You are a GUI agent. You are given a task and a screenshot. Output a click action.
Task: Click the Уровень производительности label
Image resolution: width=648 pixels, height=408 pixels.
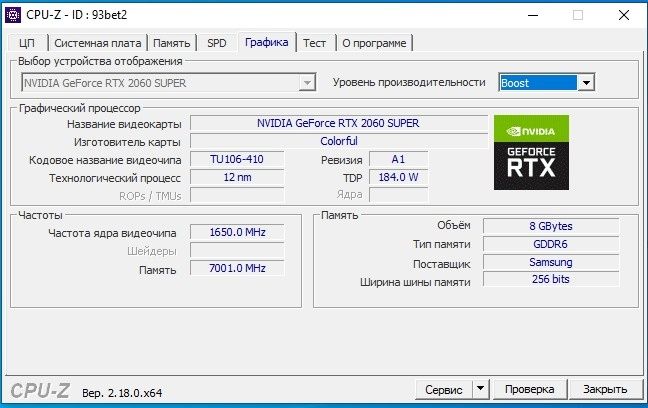coord(409,82)
